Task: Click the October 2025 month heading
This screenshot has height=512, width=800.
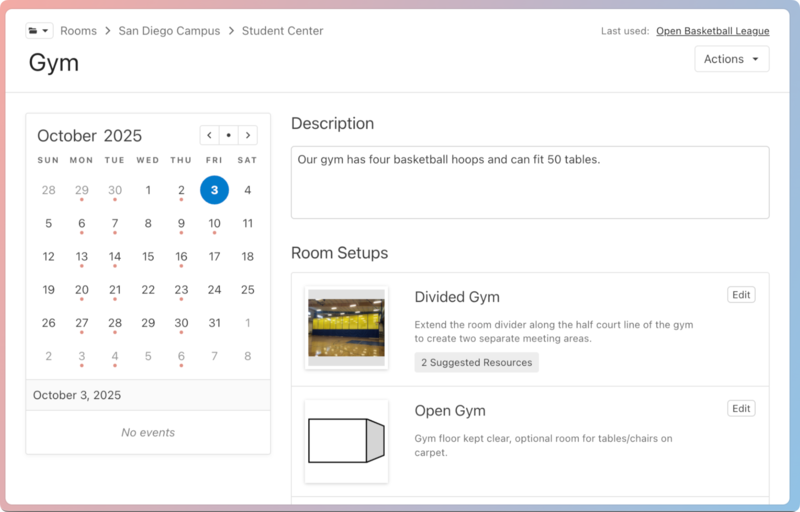Action: (89, 136)
